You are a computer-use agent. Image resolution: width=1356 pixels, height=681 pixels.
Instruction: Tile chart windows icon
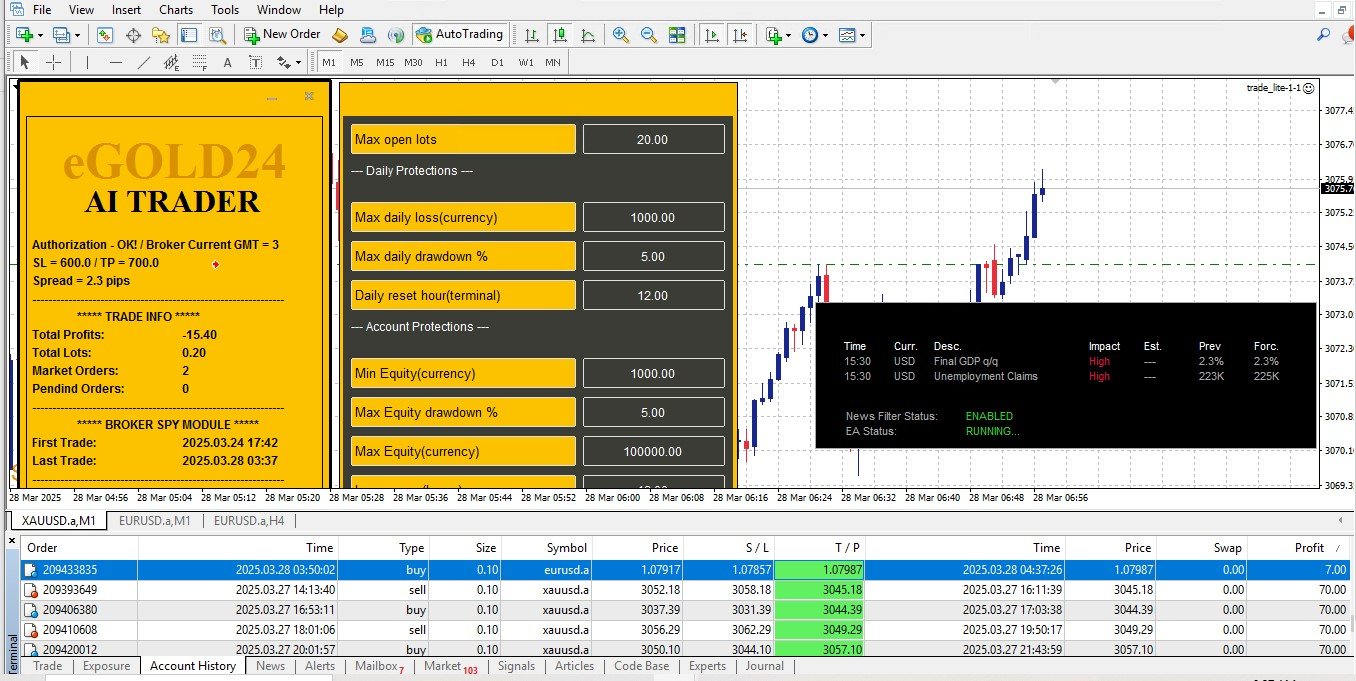click(x=677, y=34)
